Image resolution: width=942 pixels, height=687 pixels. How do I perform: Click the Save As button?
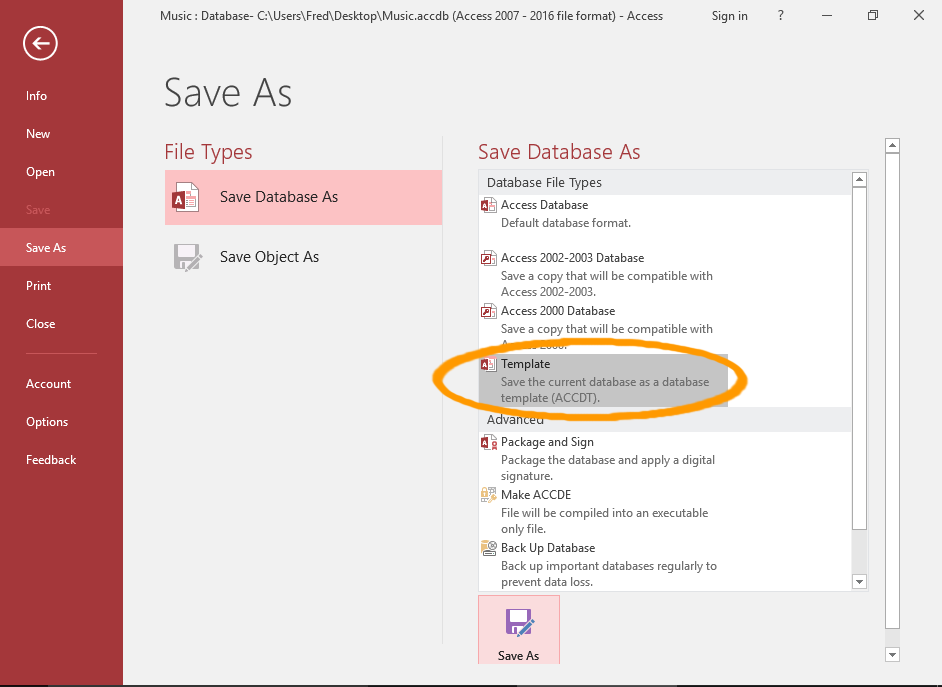coord(519,630)
